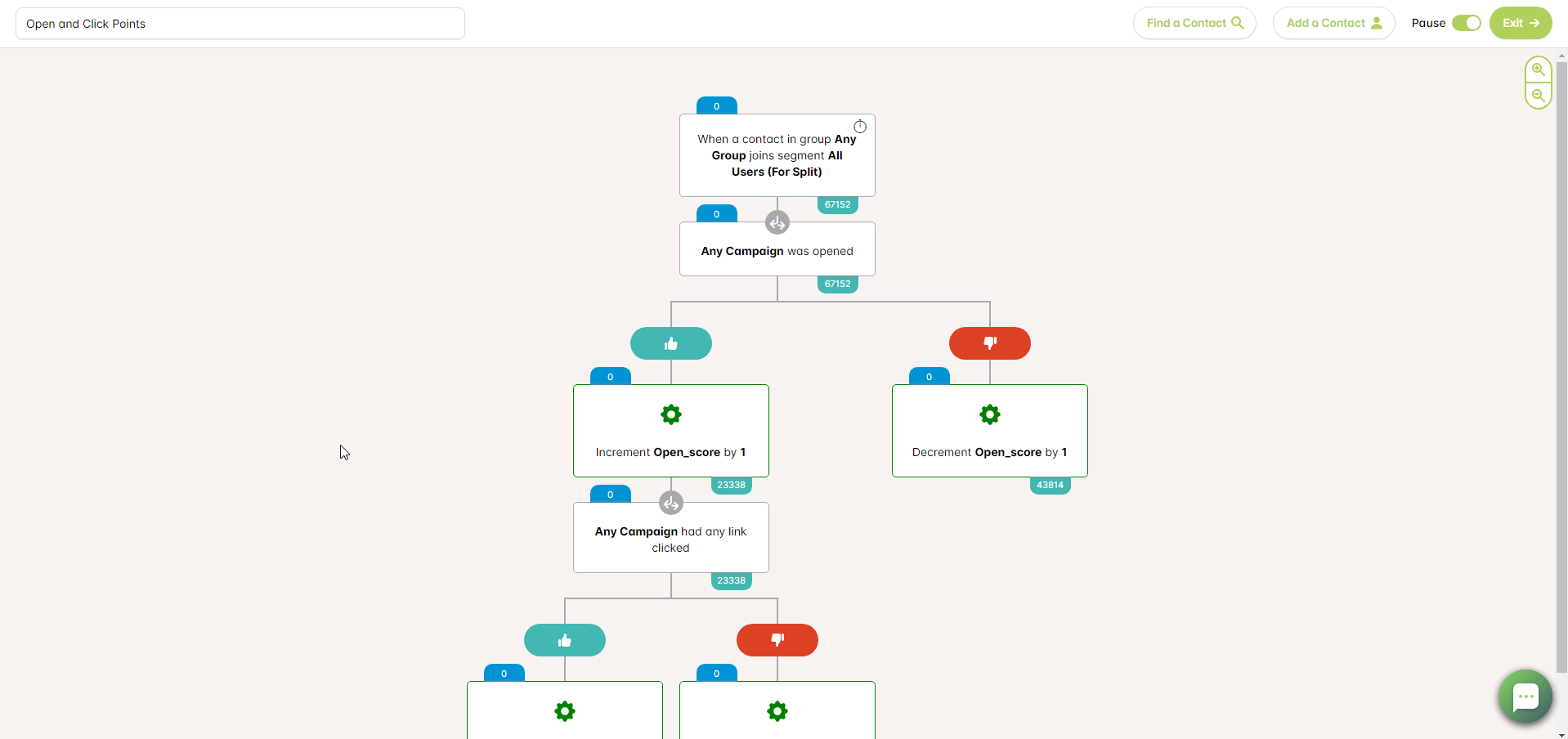Click the gear icon on Increment Open_score node
Image resolution: width=1568 pixels, height=739 pixels.
click(670, 414)
